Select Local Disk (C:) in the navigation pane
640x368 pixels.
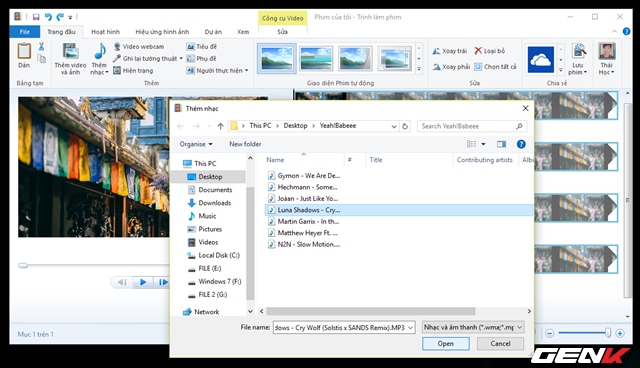219,255
